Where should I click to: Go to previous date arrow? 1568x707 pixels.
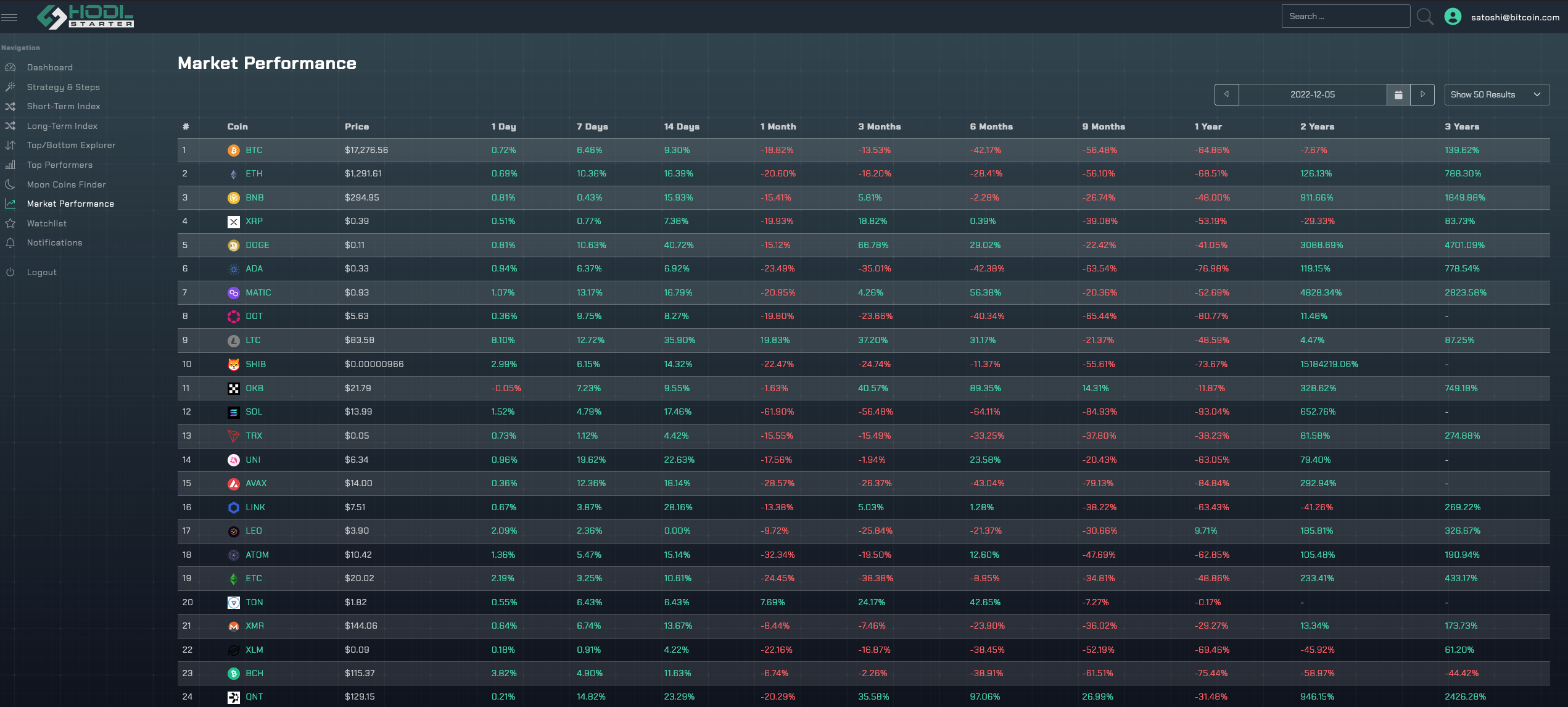pos(1227,94)
